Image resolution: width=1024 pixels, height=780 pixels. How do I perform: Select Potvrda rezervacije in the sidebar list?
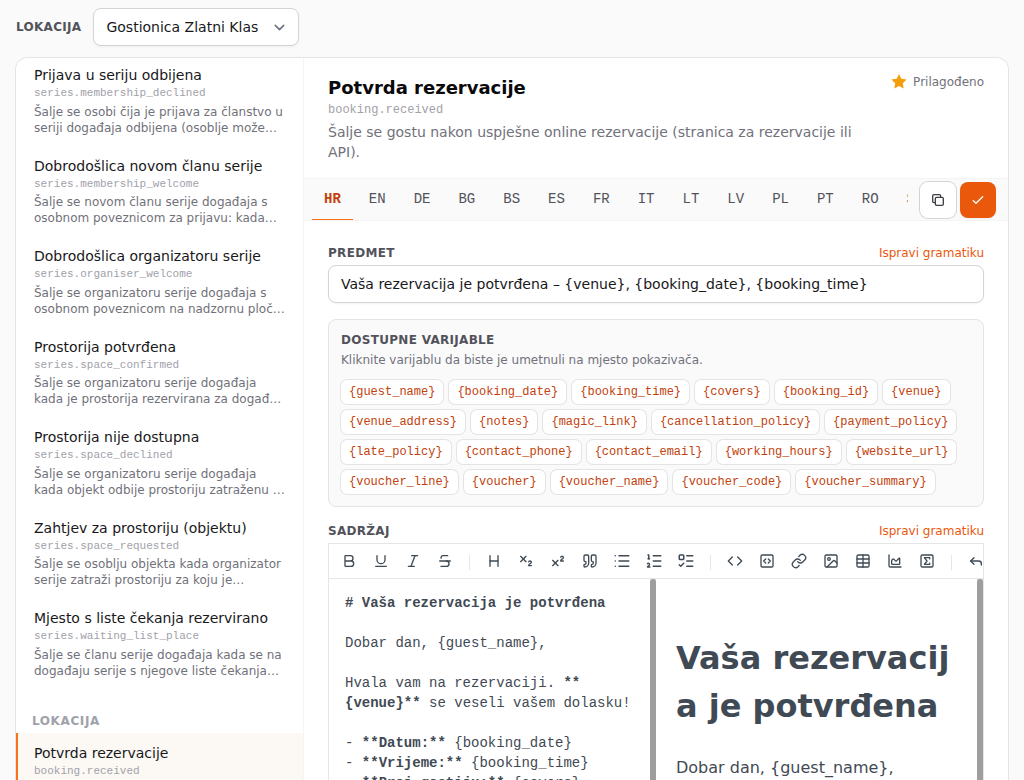click(x=159, y=758)
